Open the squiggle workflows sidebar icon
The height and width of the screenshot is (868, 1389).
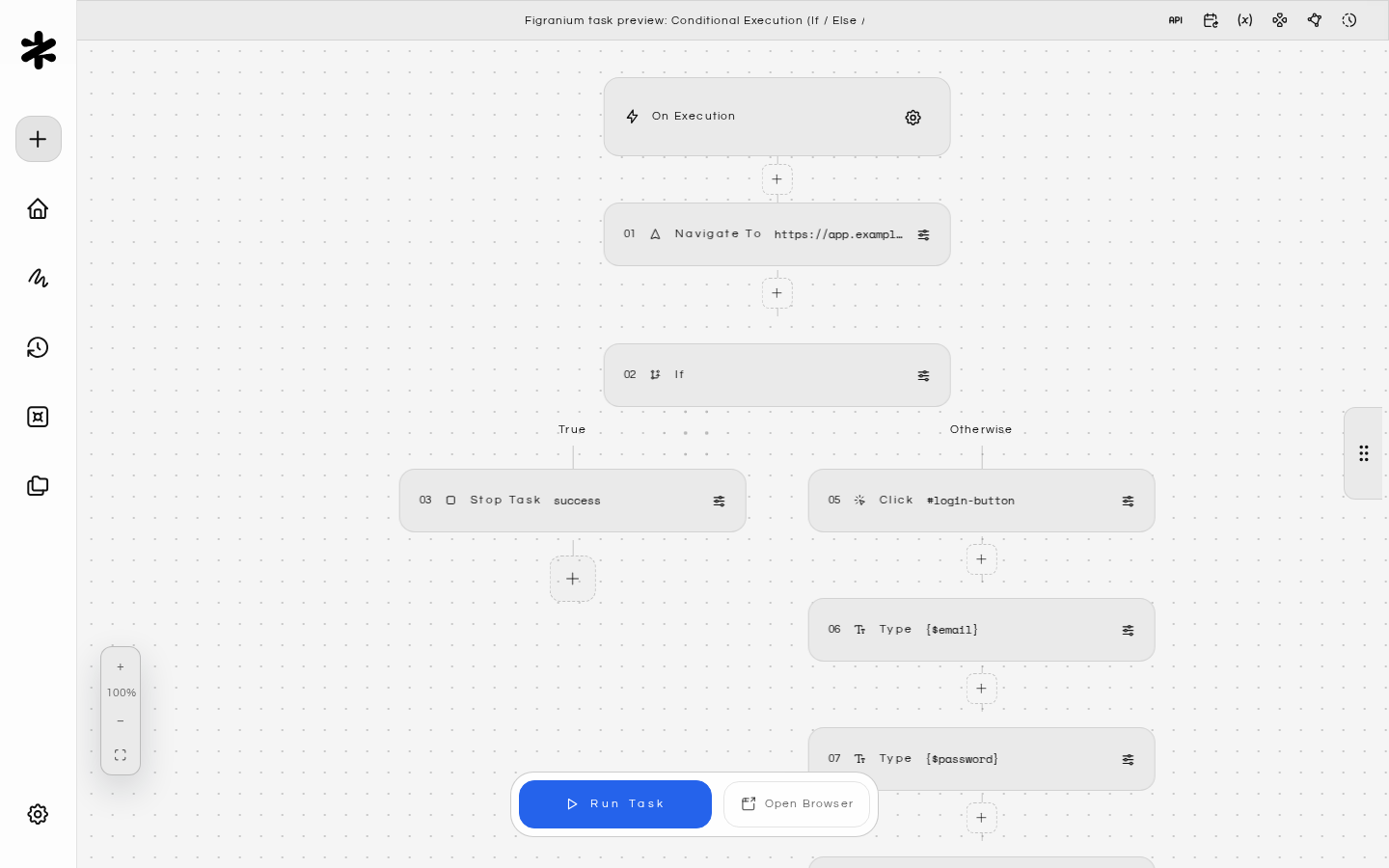tap(38, 278)
